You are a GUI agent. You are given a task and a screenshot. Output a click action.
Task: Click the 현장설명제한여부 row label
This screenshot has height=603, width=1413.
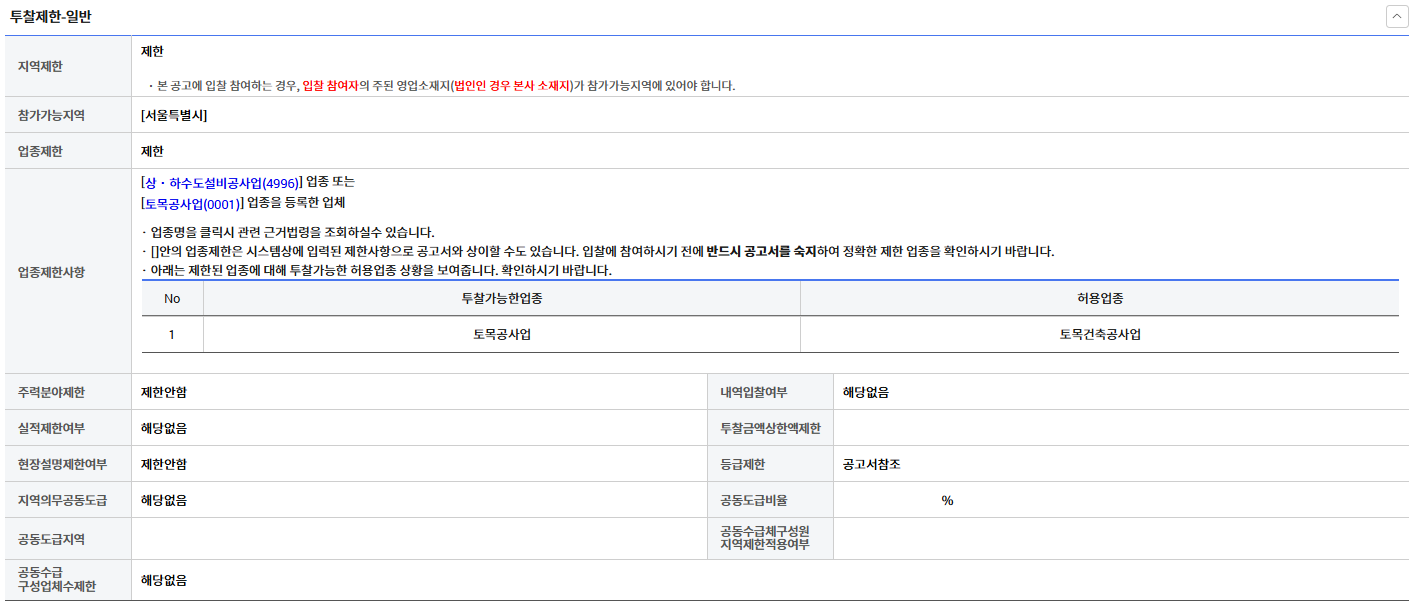[62, 465]
